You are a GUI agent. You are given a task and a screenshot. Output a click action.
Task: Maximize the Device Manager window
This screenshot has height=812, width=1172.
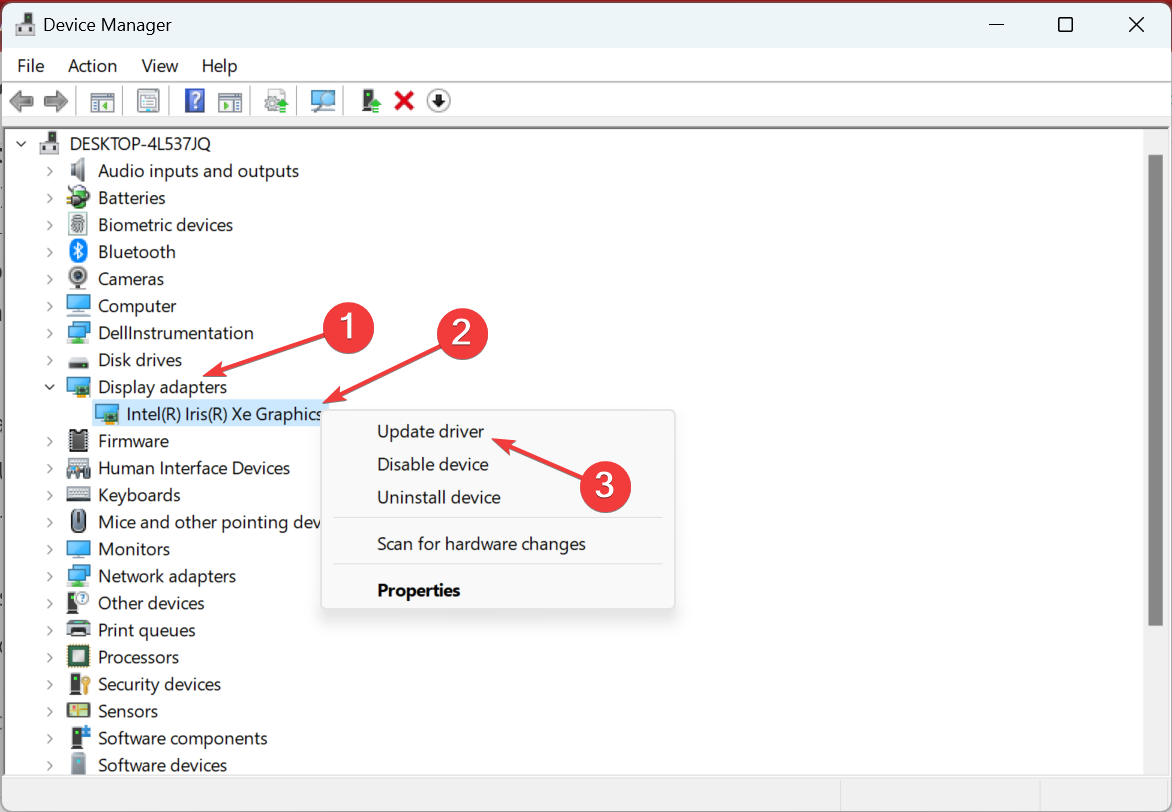(x=1066, y=25)
